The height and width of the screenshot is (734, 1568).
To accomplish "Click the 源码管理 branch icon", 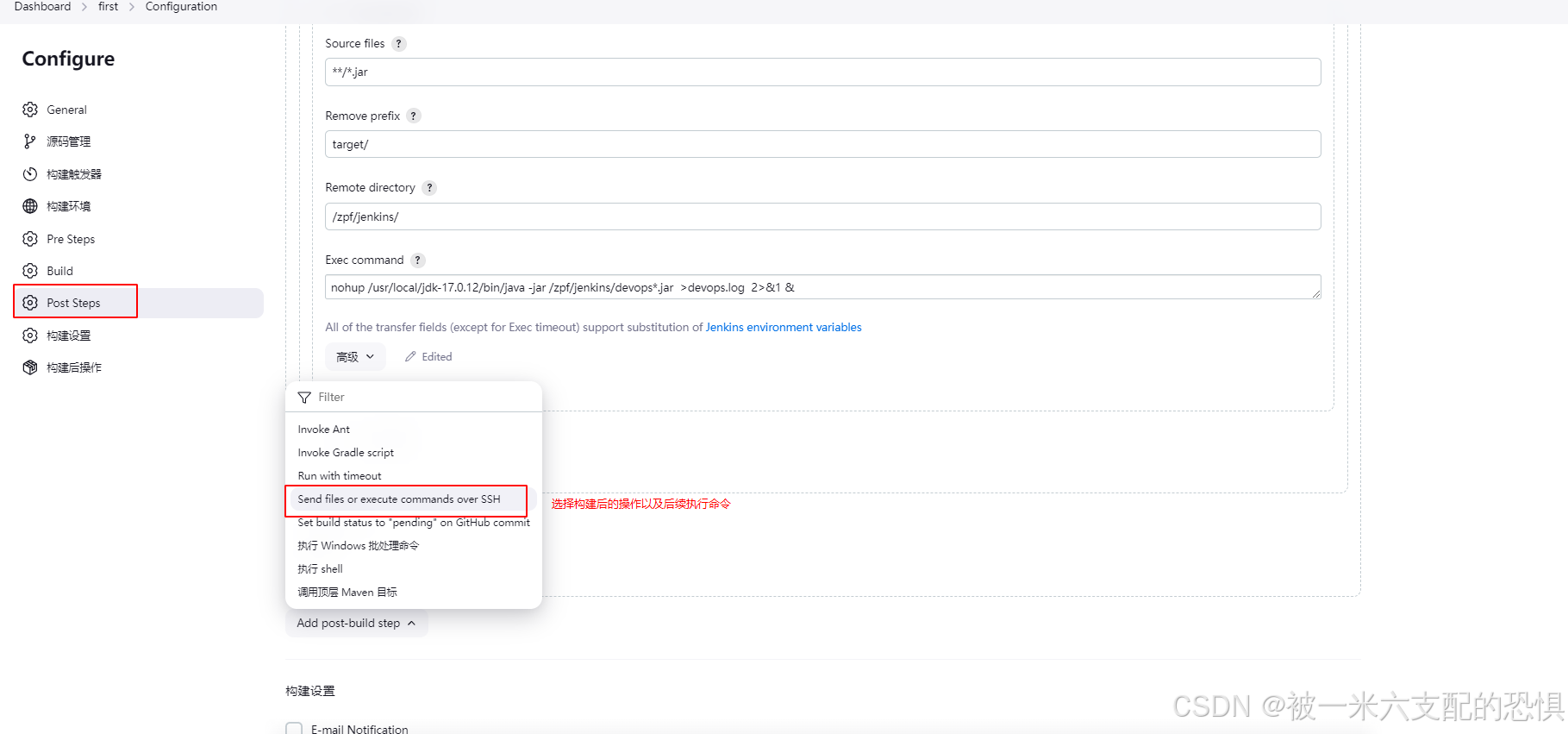I will coord(30,141).
